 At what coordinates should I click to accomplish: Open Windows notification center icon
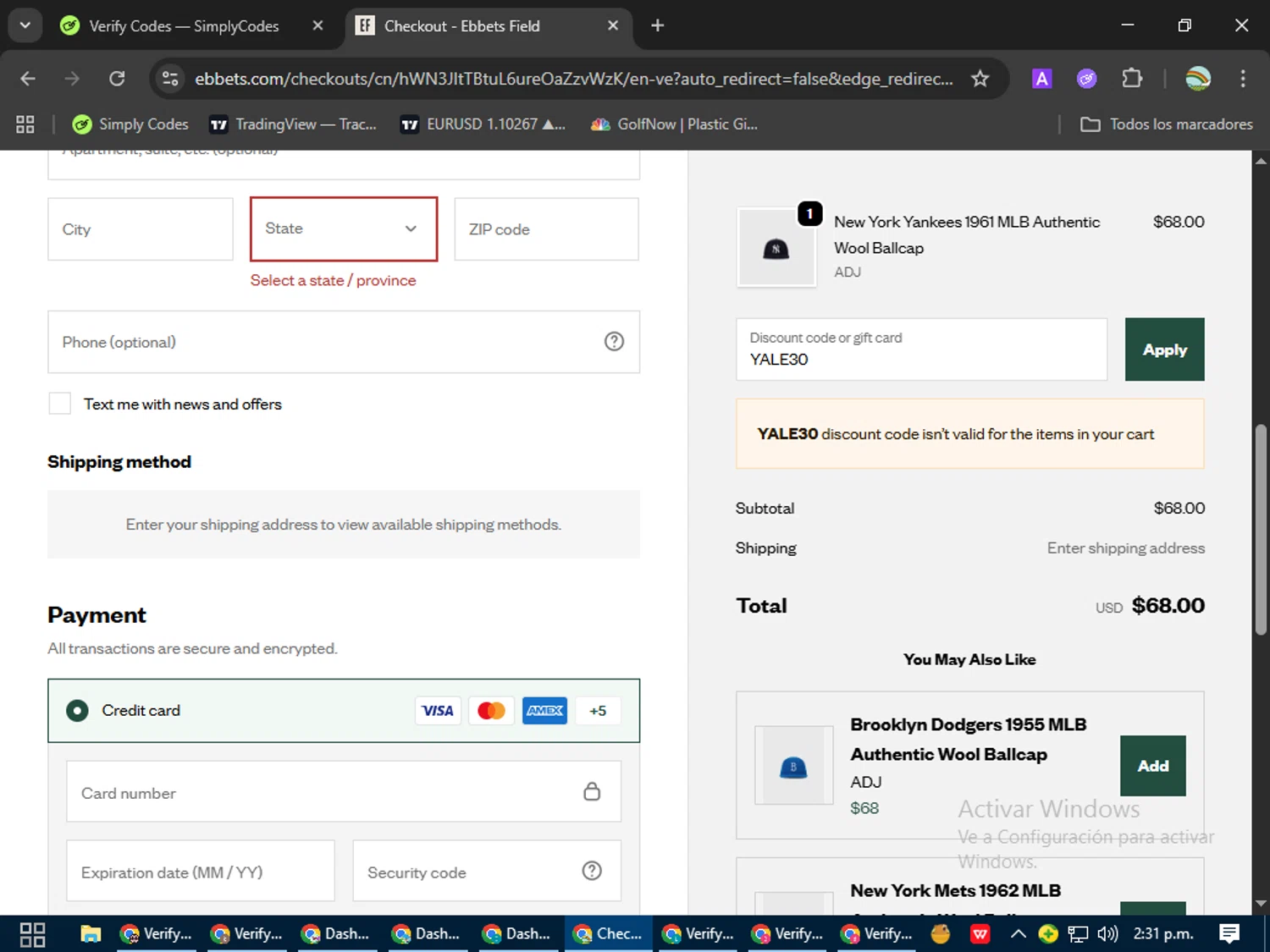point(1229,934)
